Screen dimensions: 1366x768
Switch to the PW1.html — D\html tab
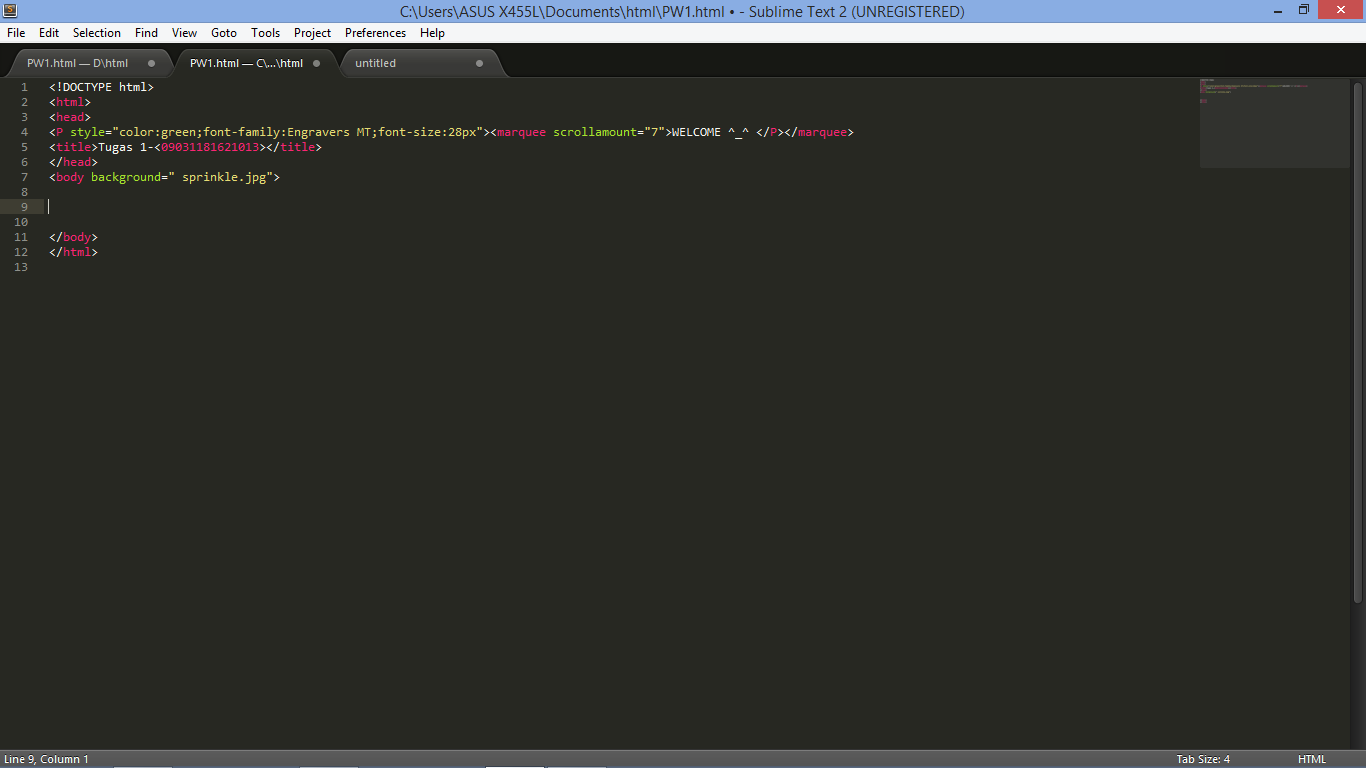[80, 62]
